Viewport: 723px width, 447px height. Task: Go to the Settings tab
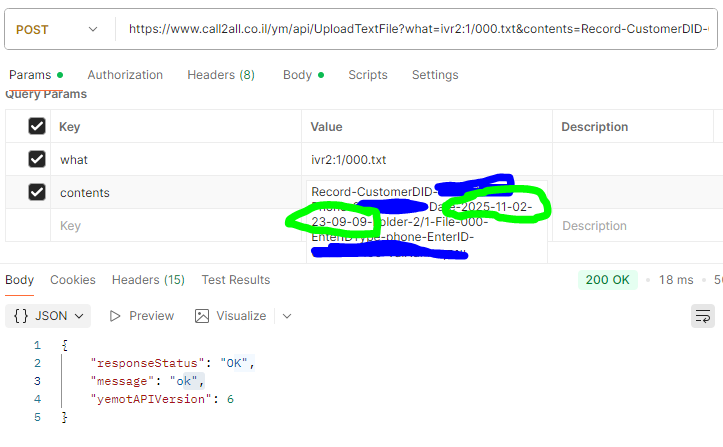tap(435, 75)
